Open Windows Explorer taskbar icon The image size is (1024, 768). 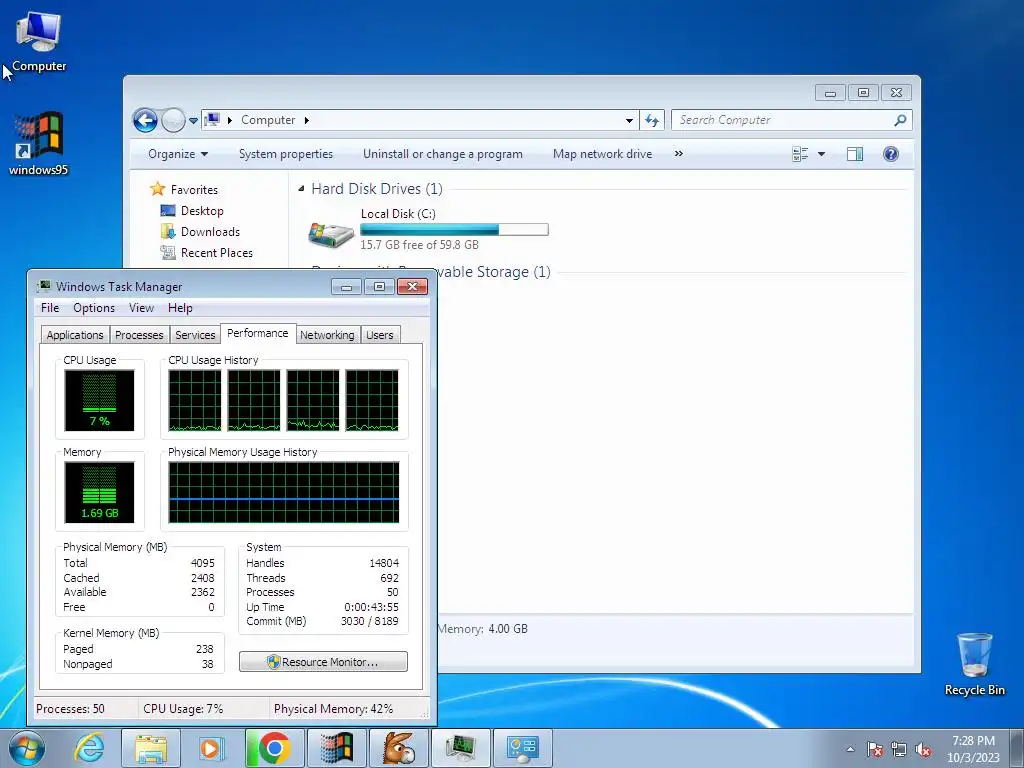tap(151, 748)
